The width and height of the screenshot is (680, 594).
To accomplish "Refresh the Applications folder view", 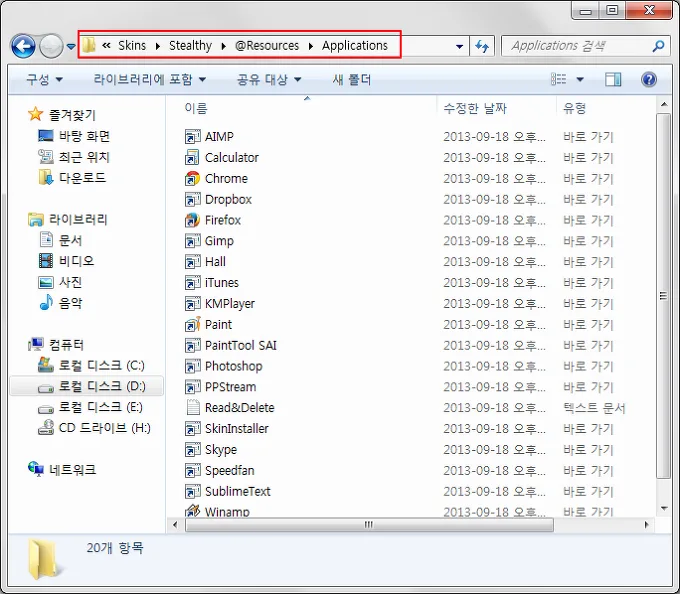I will click(x=482, y=46).
